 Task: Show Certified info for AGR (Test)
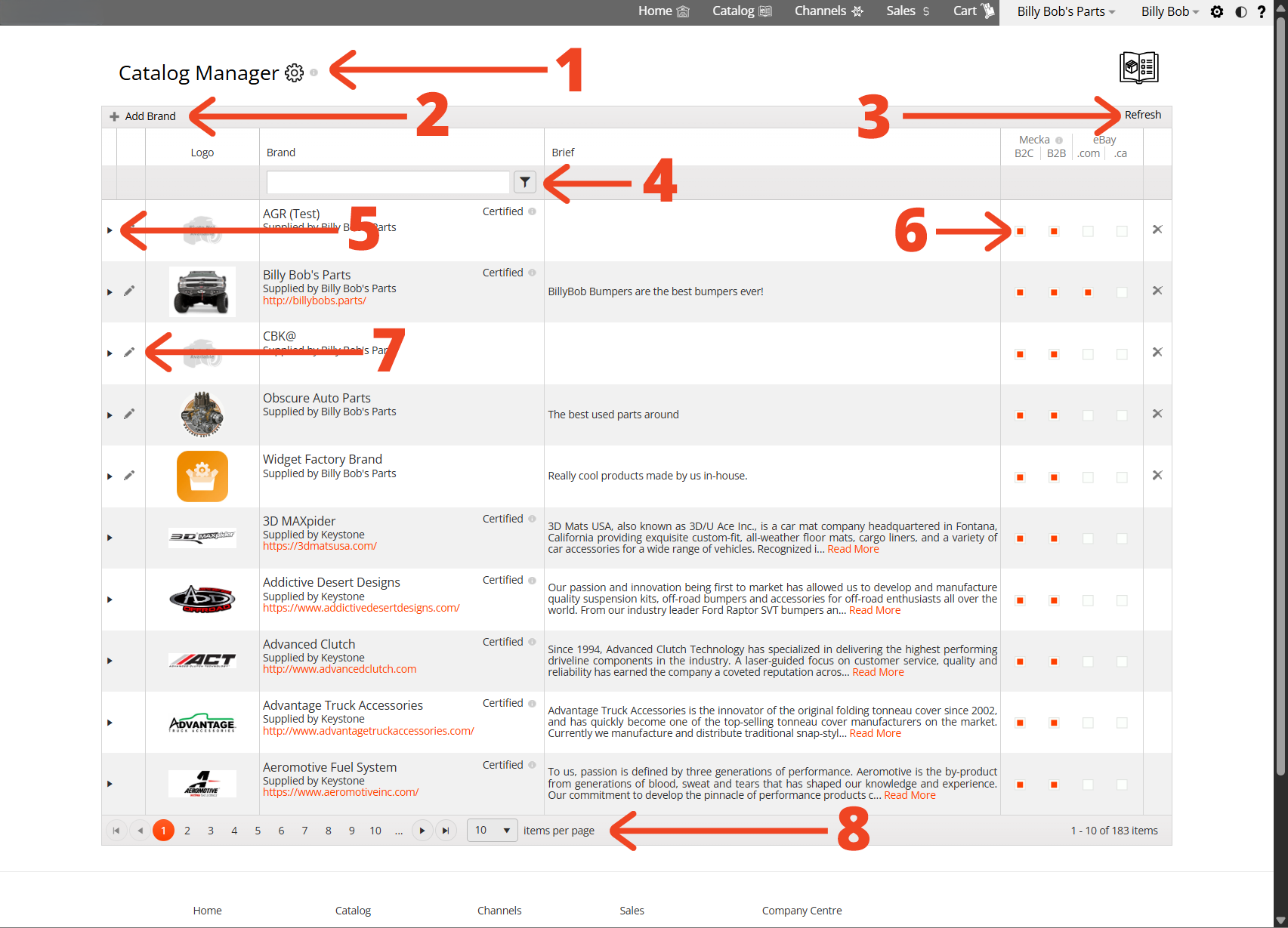pos(533,211)
